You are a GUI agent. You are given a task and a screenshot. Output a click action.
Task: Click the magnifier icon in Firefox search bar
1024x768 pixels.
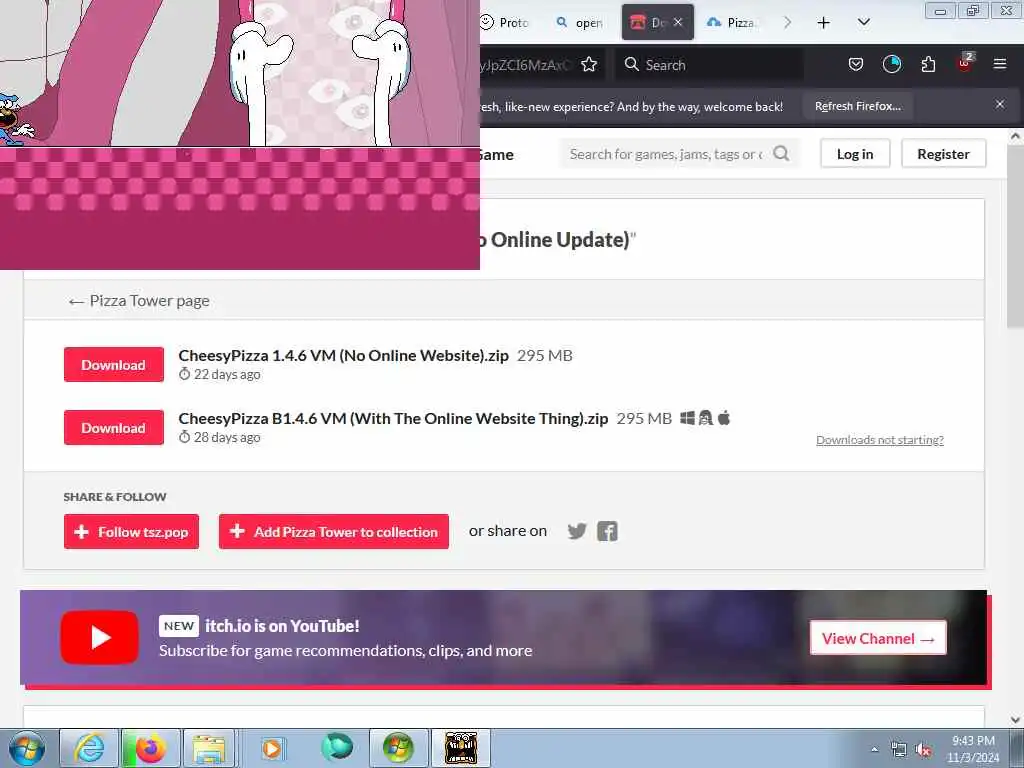pyautogui.click(x=631, y=64)
